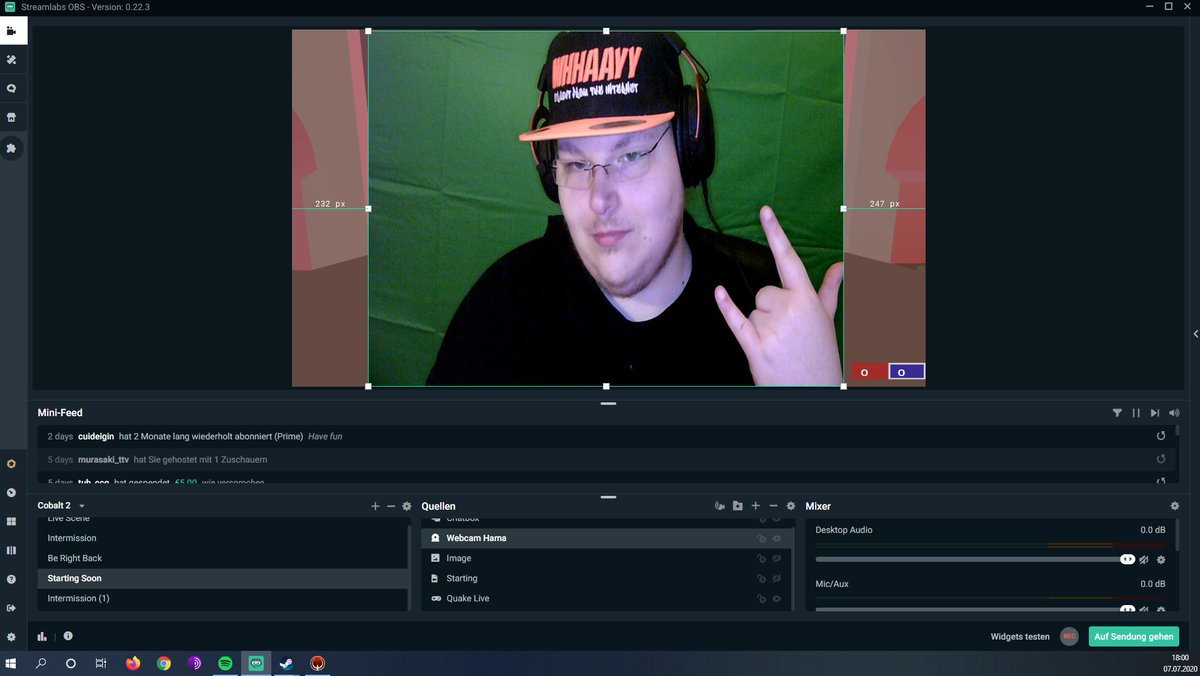Select the Quake Live source

coord(607,598)
